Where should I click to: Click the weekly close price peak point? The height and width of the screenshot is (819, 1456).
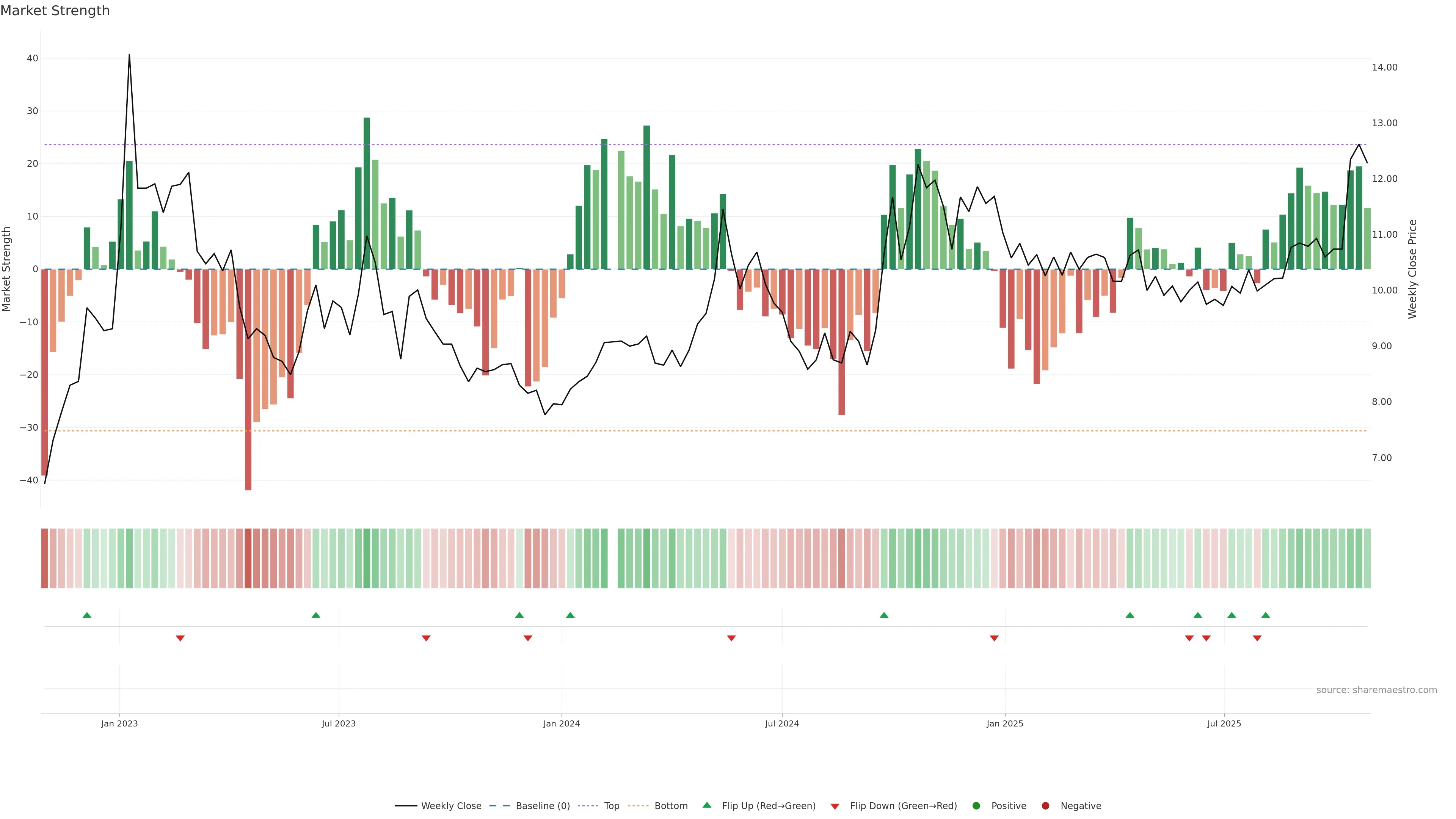(129, 55)
